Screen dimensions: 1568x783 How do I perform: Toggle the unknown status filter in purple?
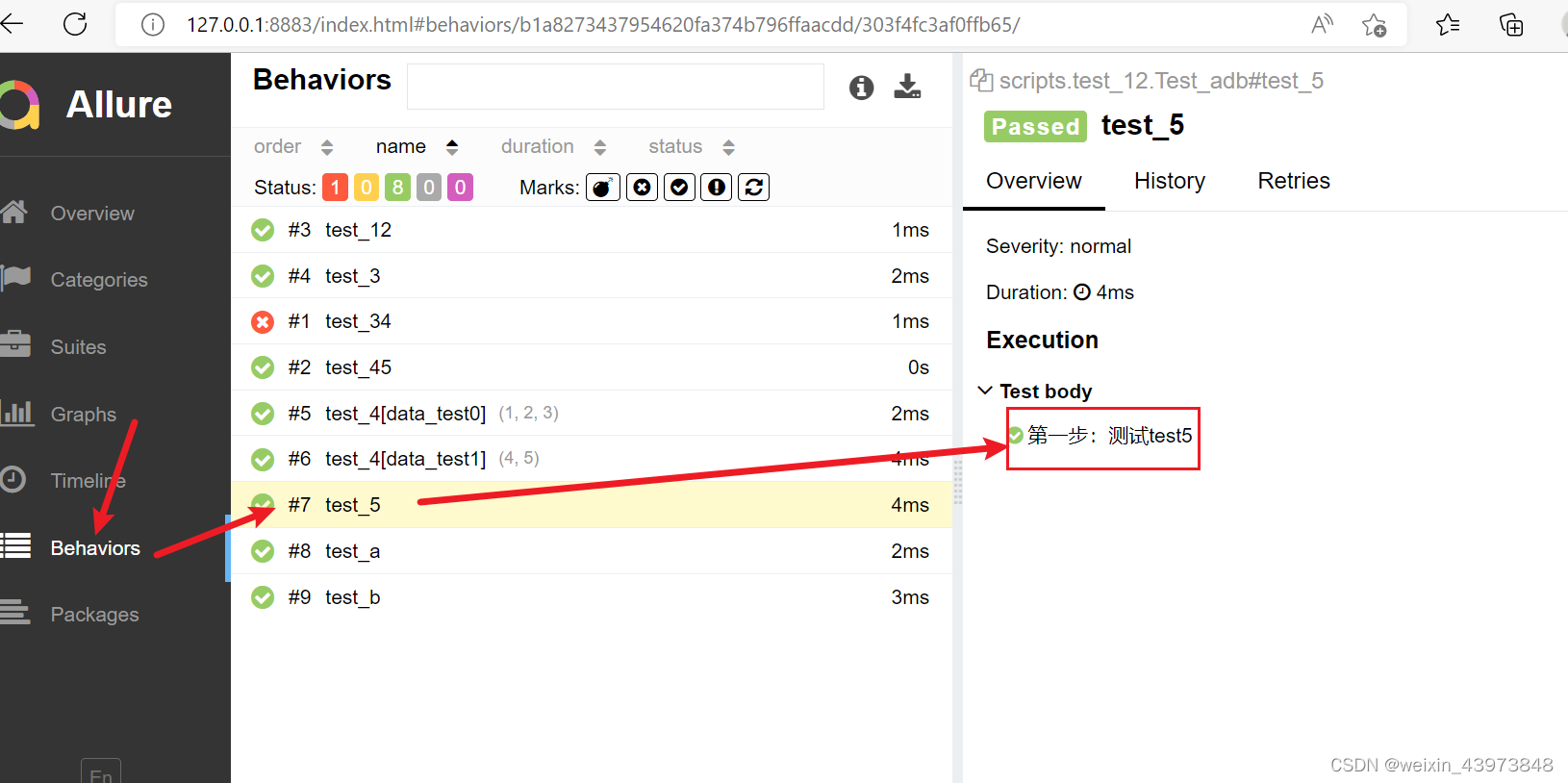pos(460,187)
